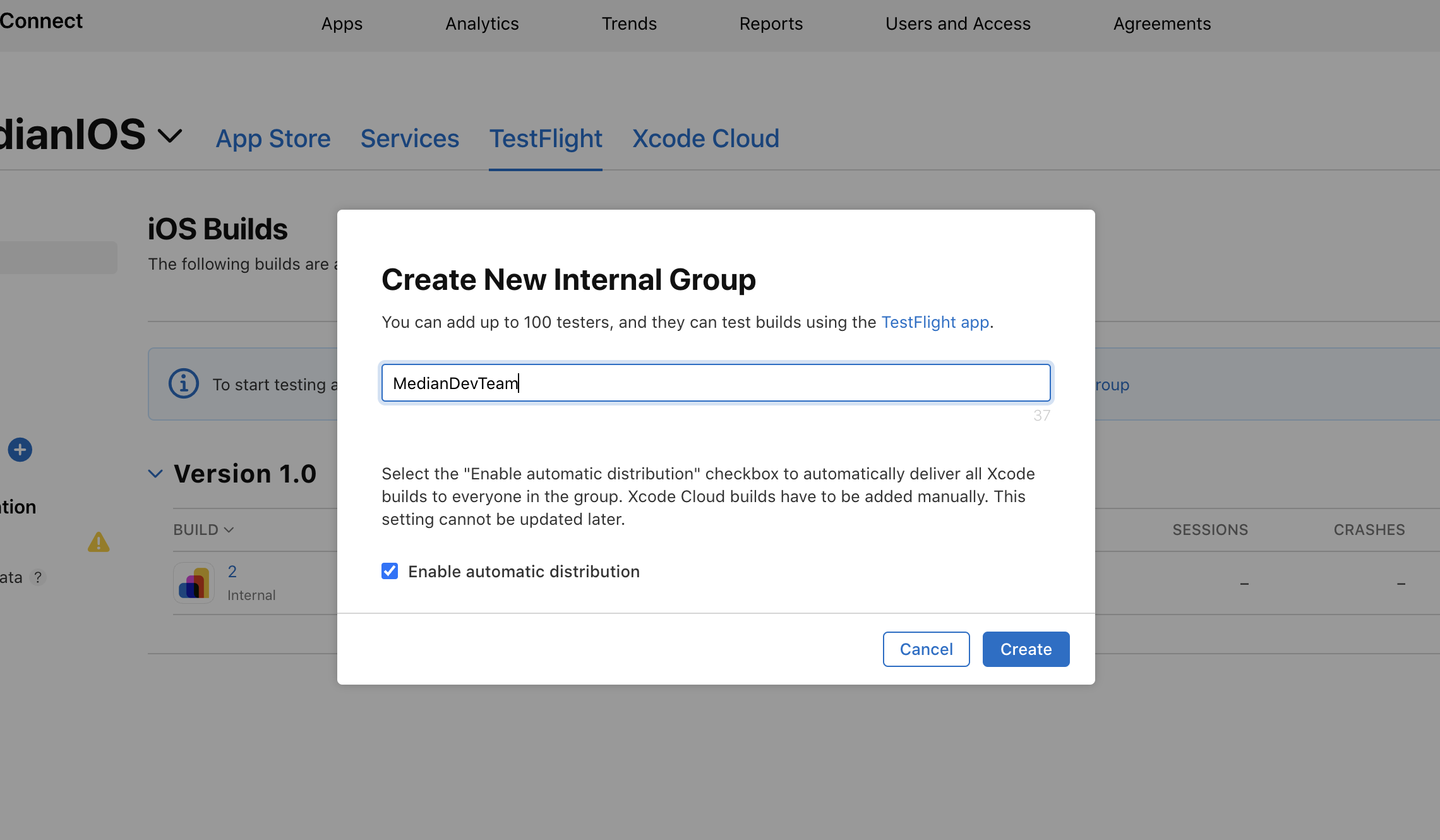
Task: Select the TestFlight tab
Action: (x=546, y=138)
